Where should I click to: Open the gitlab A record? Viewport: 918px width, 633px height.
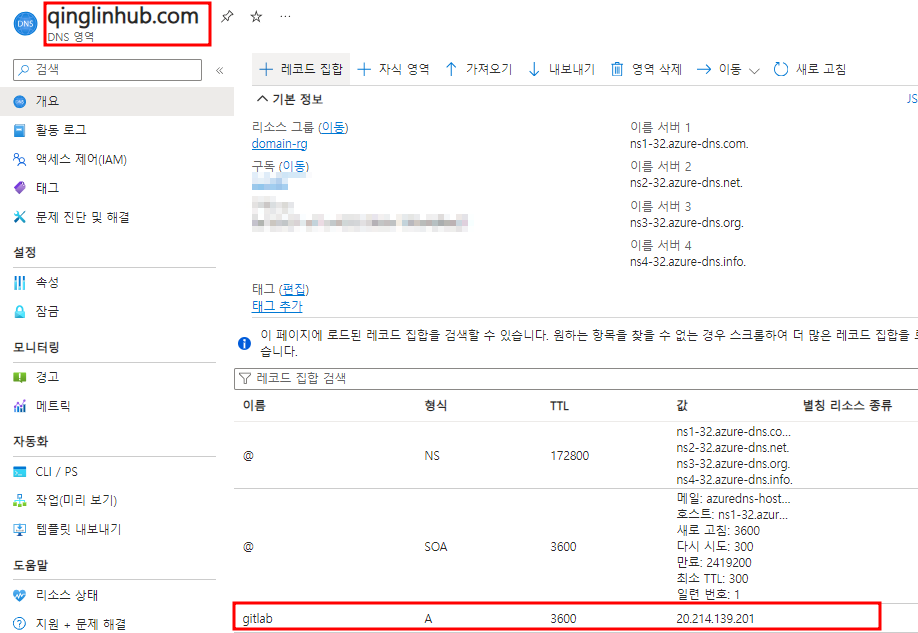point(557,618)
